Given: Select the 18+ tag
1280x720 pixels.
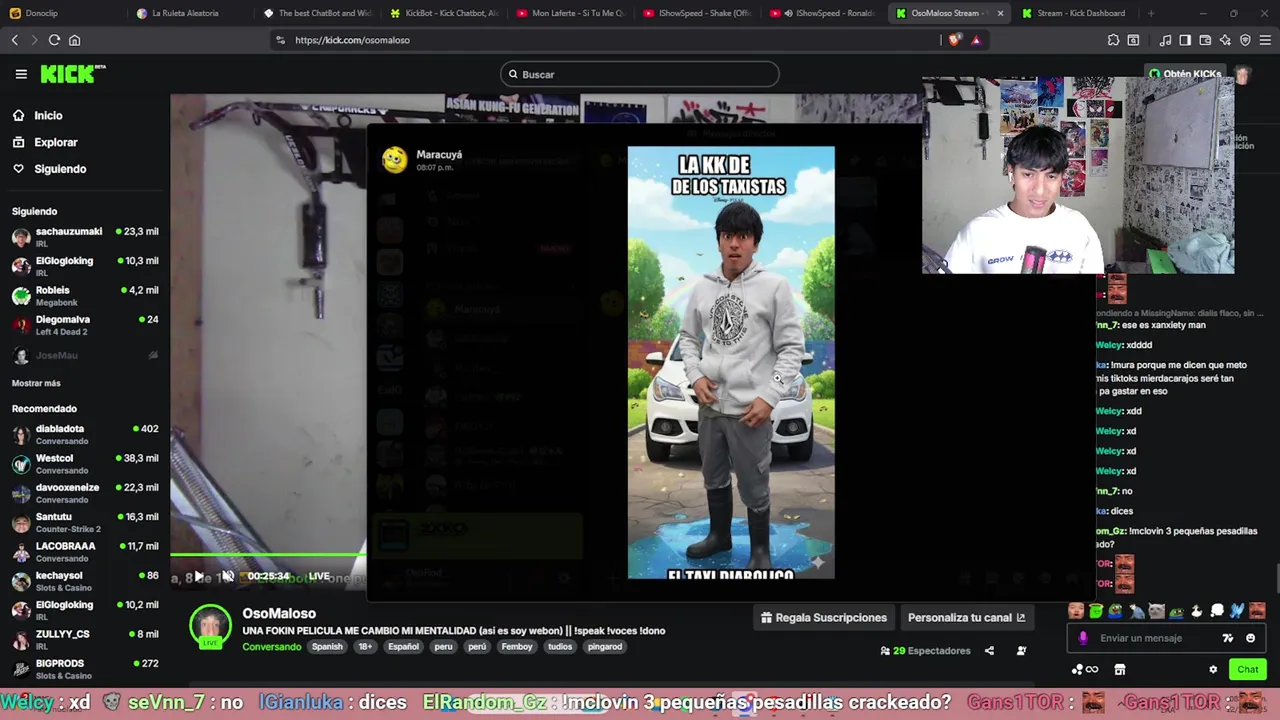Looking at the screenshot, I should click(x=365, y=647).
